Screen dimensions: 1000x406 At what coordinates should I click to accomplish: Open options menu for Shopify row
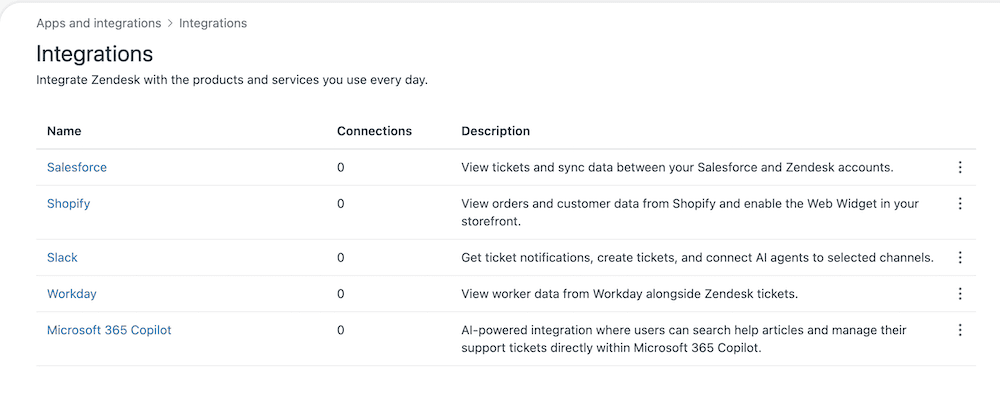[x=960, y=204]
